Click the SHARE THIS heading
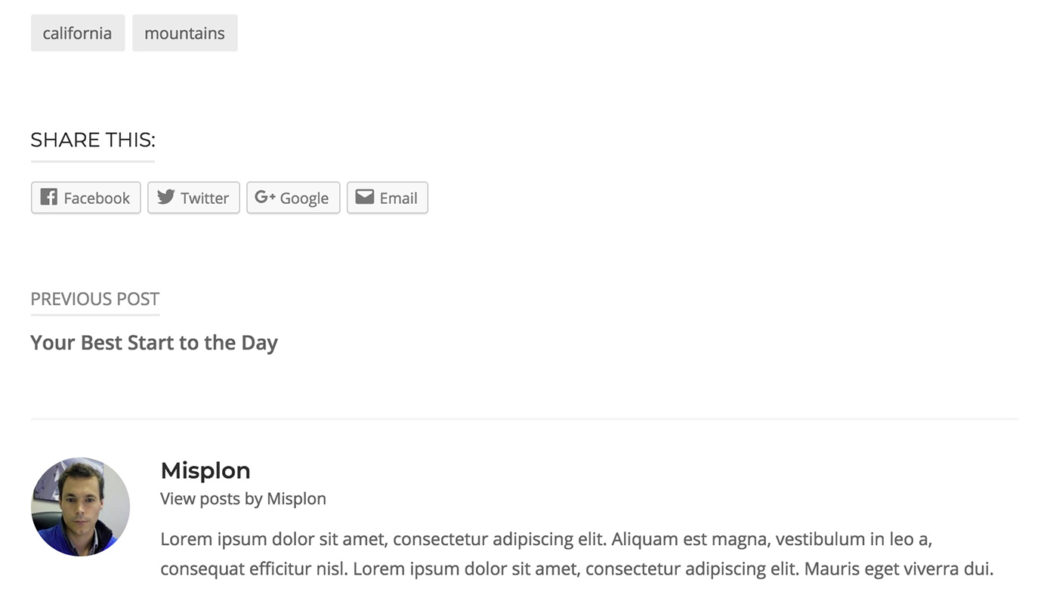Screen dimensions: 1050x604 point(90,139)
